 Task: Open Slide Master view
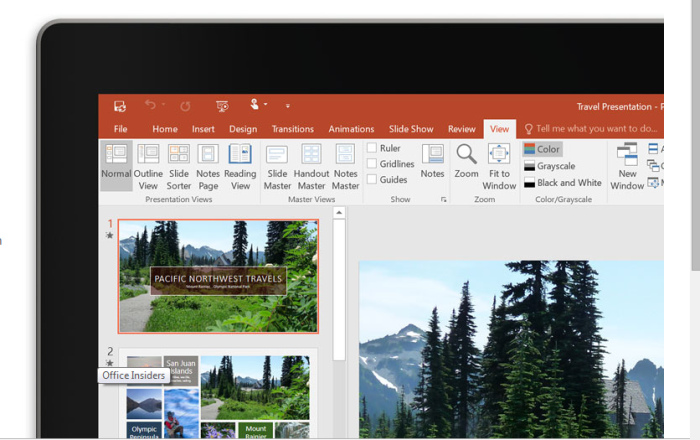(277, 166)
